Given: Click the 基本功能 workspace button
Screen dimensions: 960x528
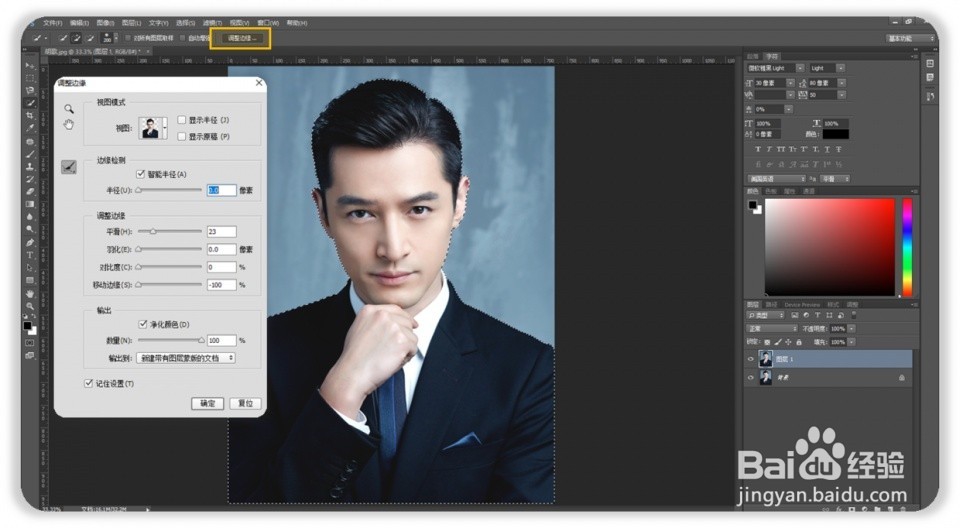Looking at the screenshot, I should pyautogui.click(x=911, y=38).
